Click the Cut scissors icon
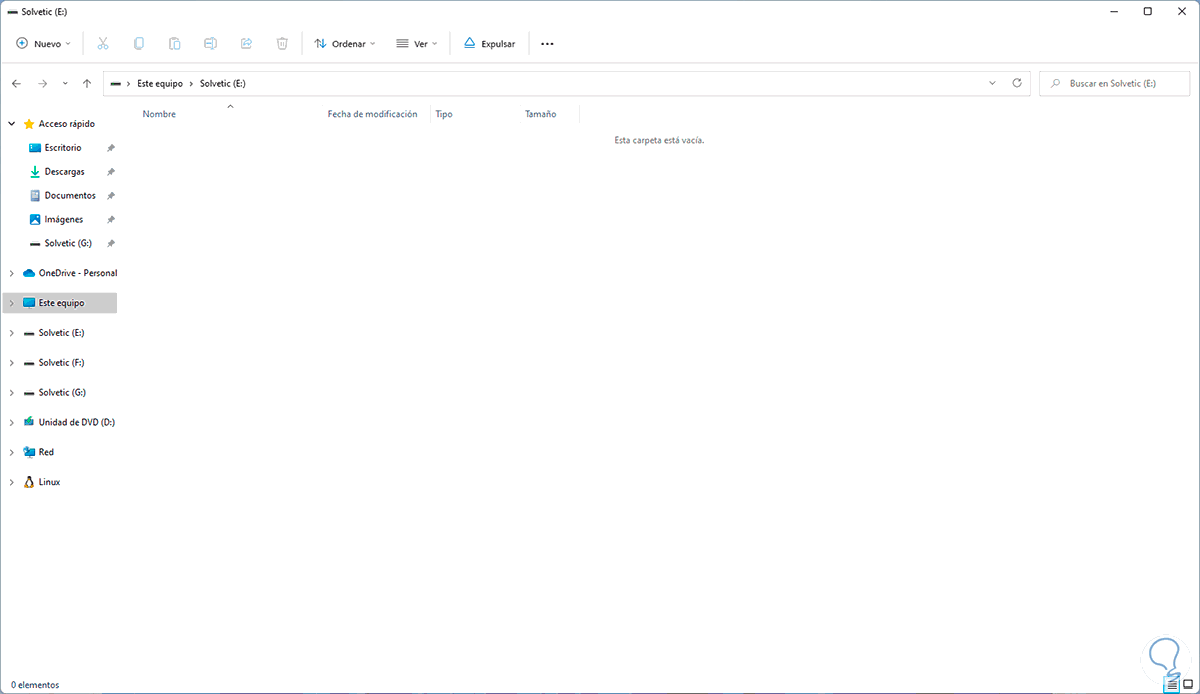 pos(103,44)
